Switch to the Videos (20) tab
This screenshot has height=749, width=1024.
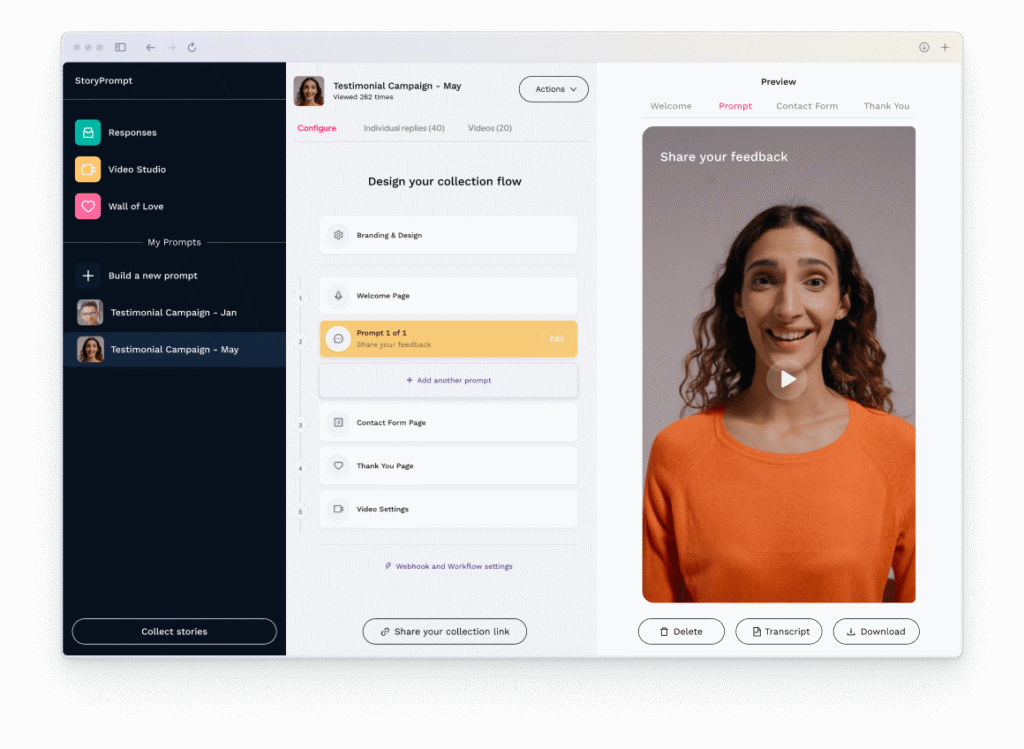click(x=490, y=128)
